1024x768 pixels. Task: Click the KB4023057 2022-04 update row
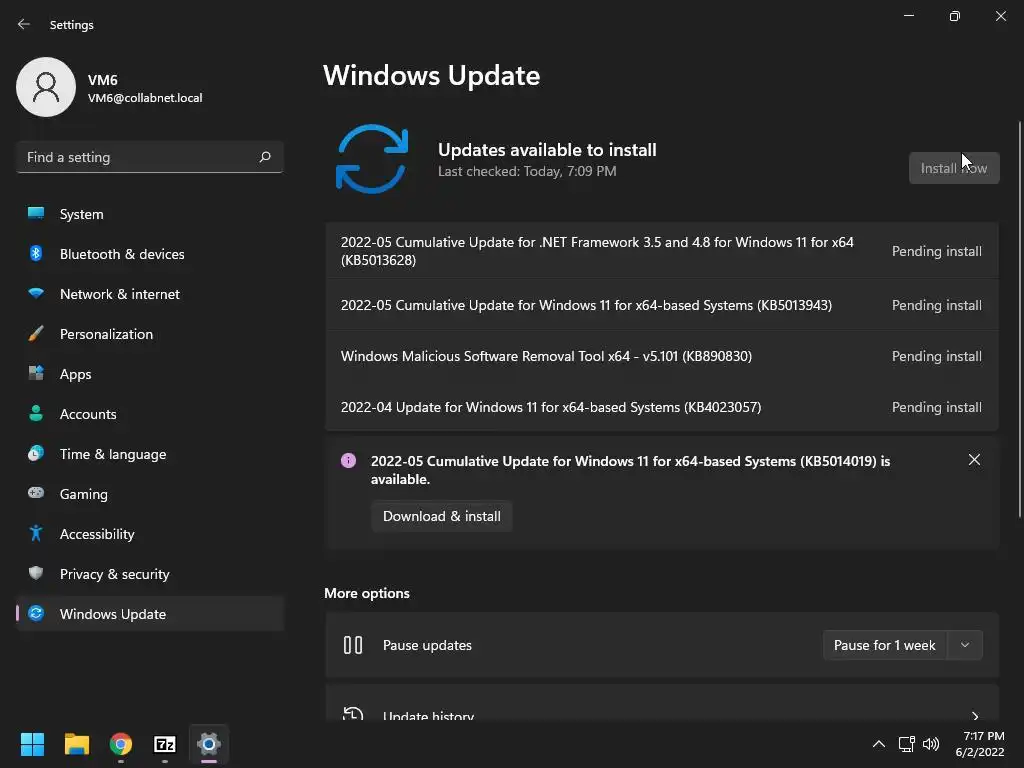click(x=662, y=407)
